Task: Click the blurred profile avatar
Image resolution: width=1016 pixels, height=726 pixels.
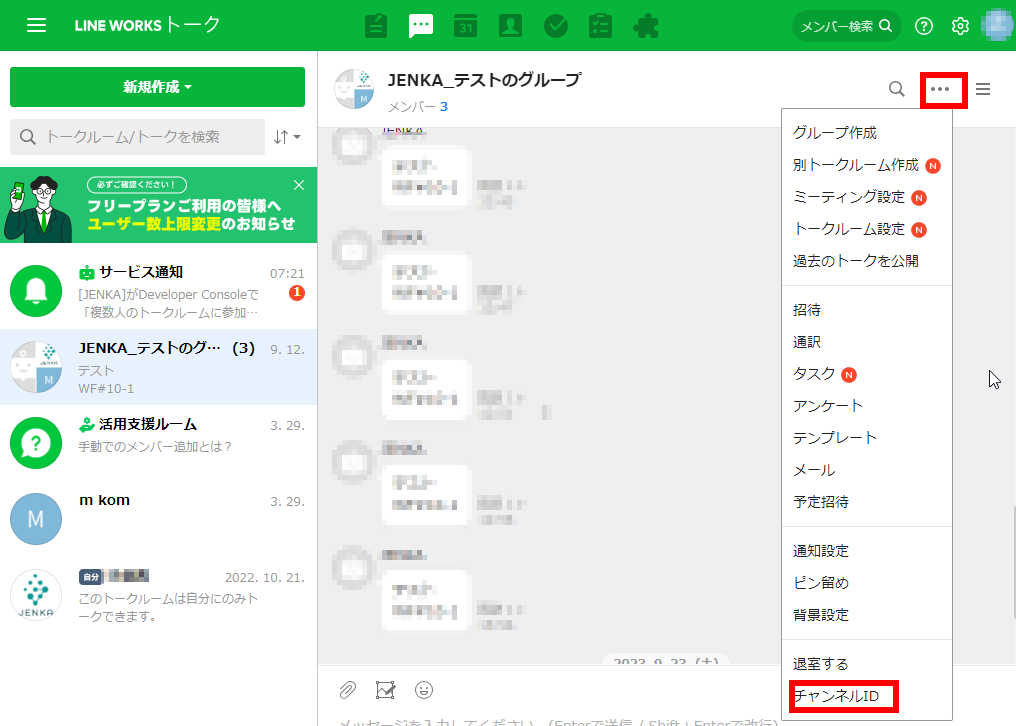Action: (x=997, y=26)
